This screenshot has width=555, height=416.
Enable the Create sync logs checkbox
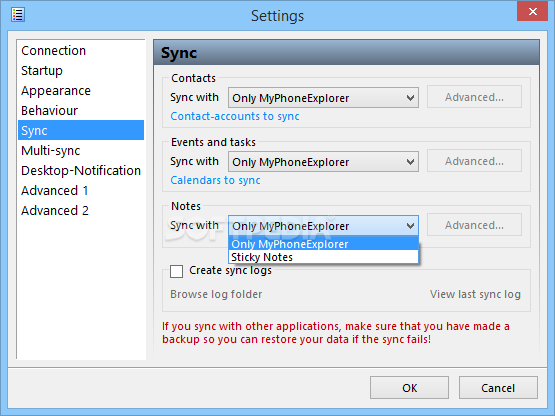(x=177, y=272)
